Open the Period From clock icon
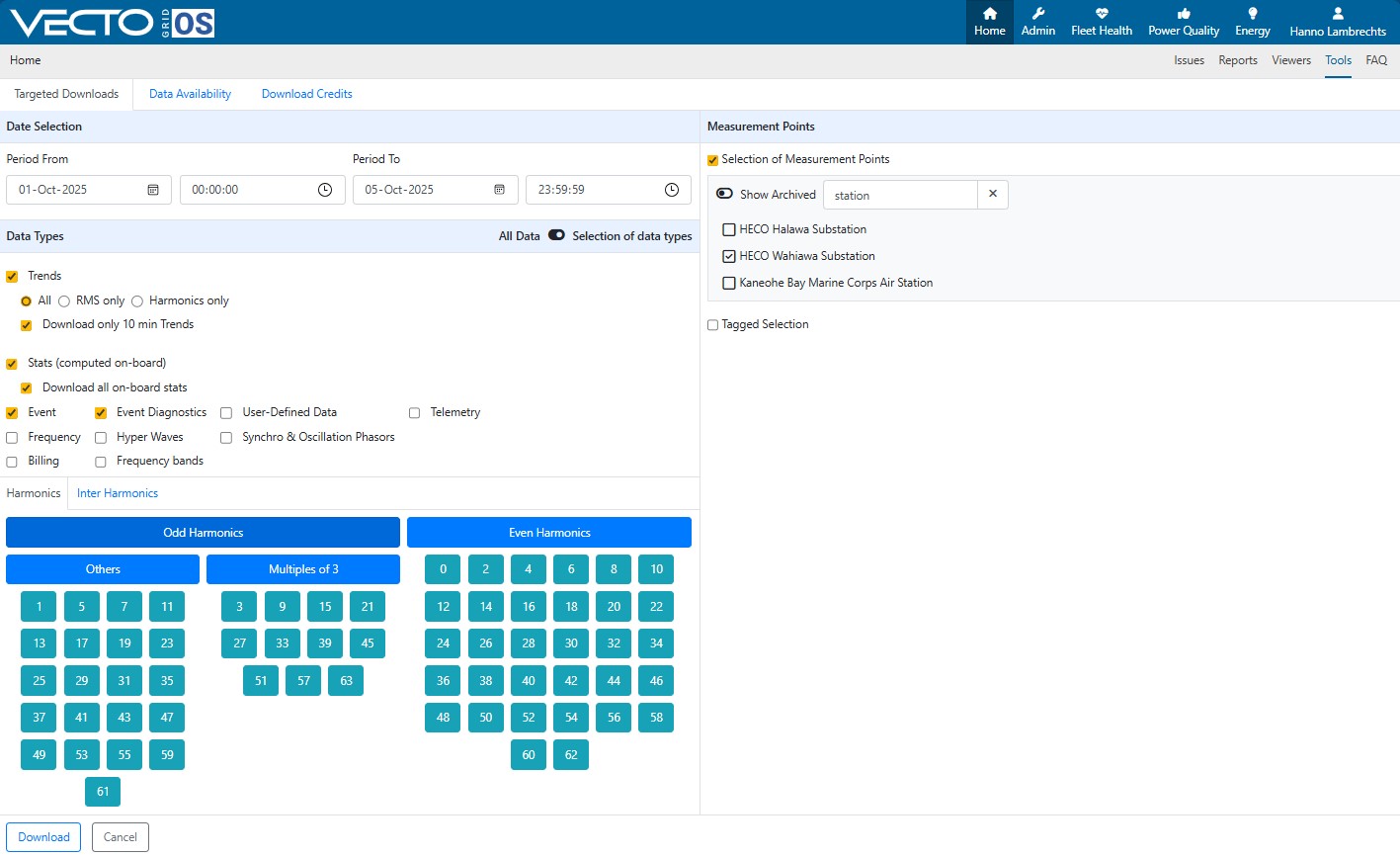1400x857 pixels. click(x=325, y=190)
